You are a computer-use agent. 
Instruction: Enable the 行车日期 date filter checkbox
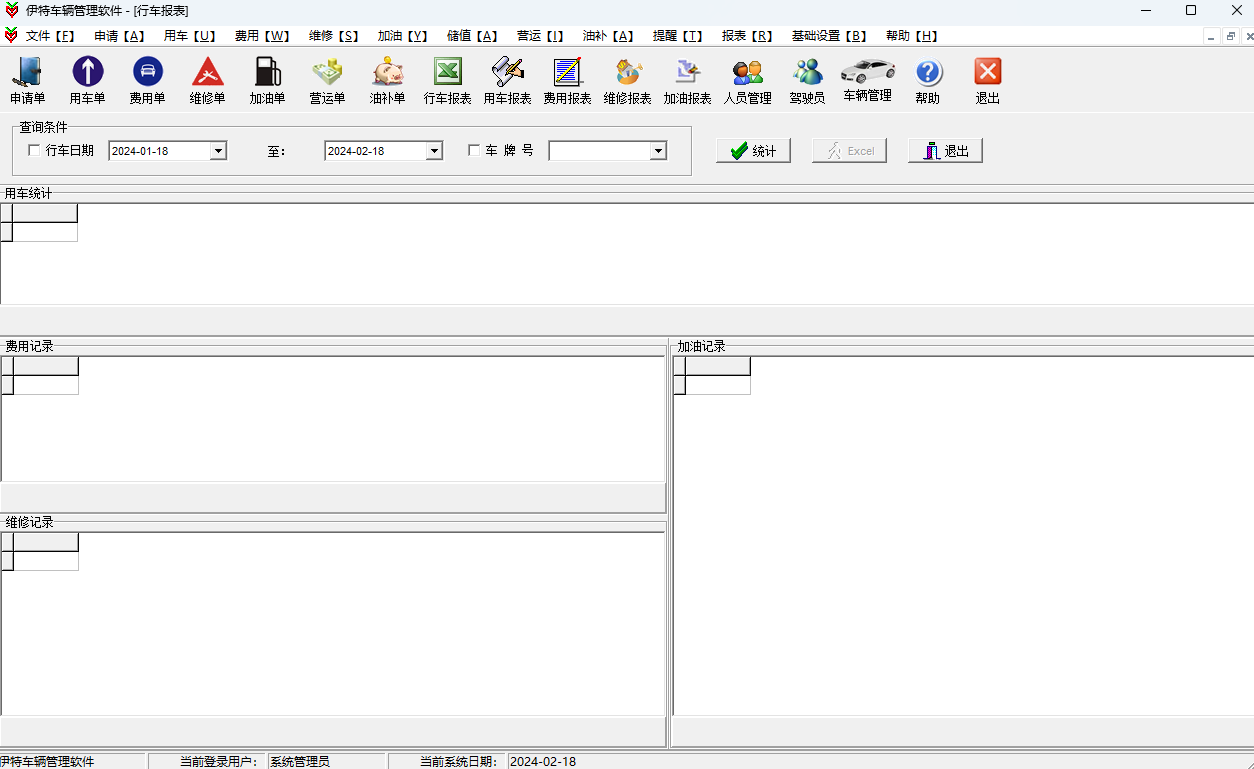(34, 150)
